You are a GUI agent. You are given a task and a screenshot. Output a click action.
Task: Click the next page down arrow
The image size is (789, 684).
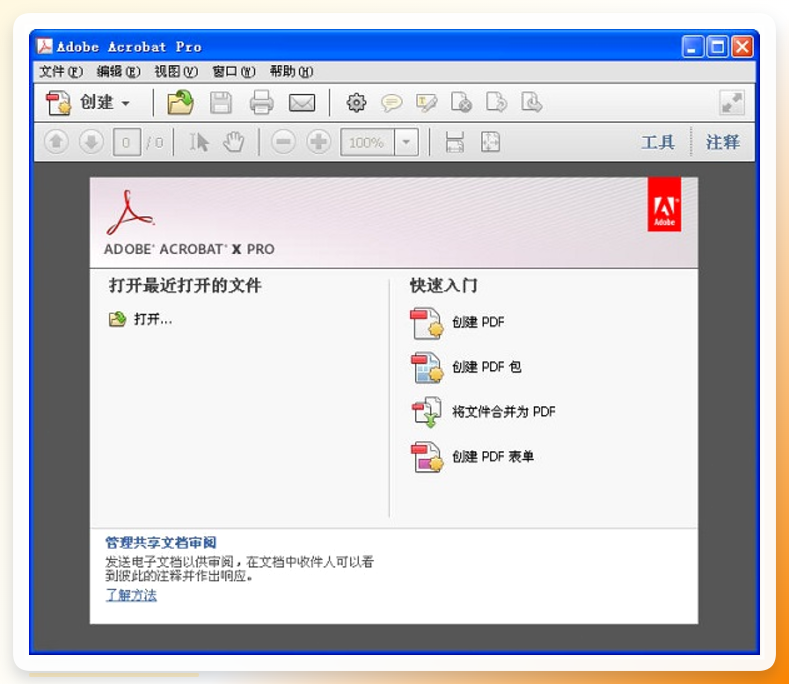click(92, 142)
